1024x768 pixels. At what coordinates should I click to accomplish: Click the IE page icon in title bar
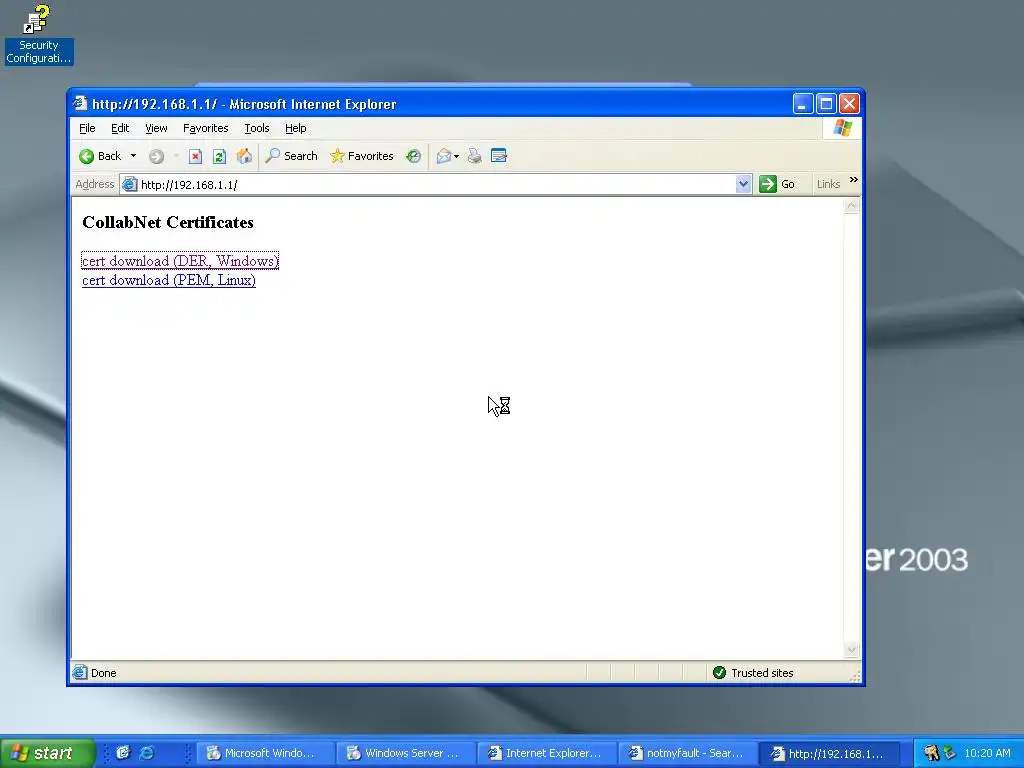80,104
